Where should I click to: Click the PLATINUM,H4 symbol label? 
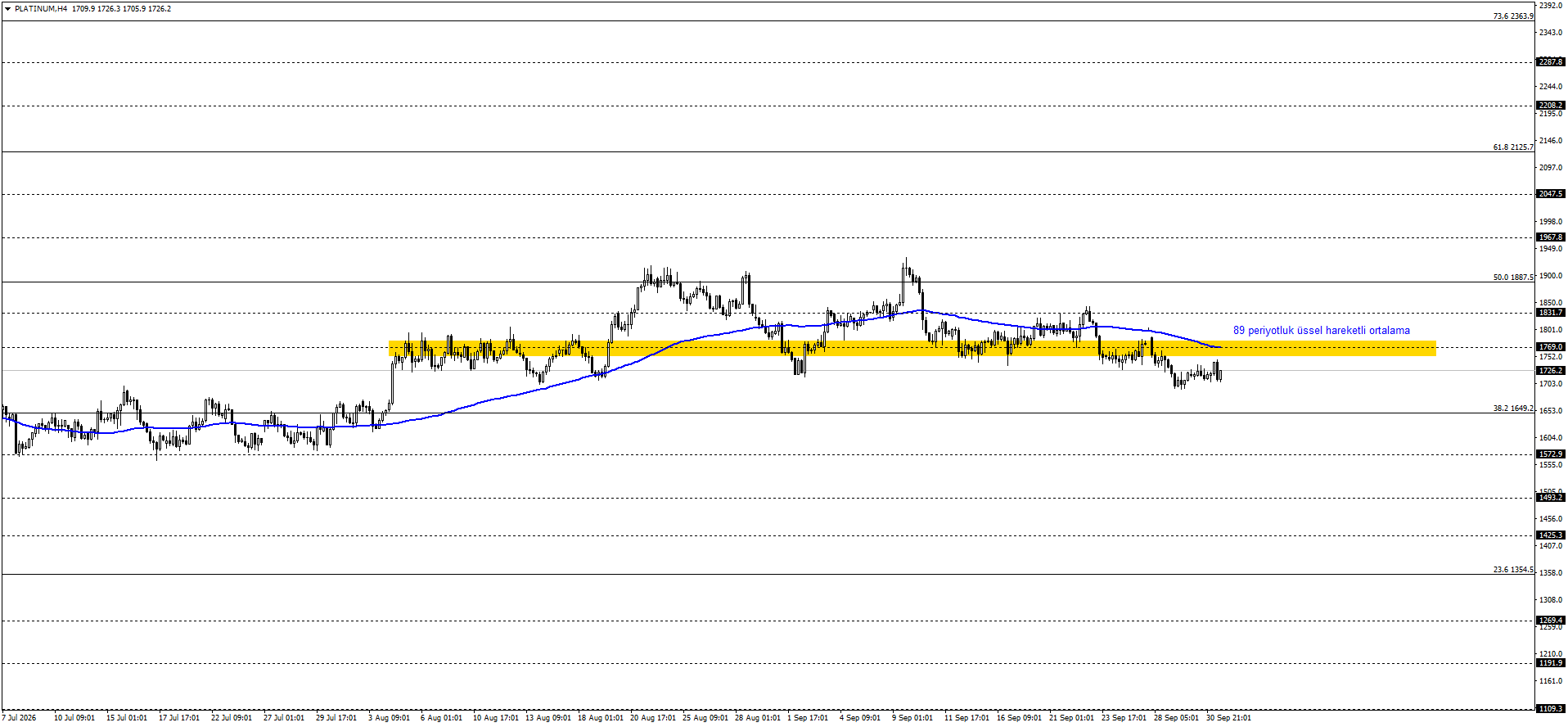click(x=41, y=9)
